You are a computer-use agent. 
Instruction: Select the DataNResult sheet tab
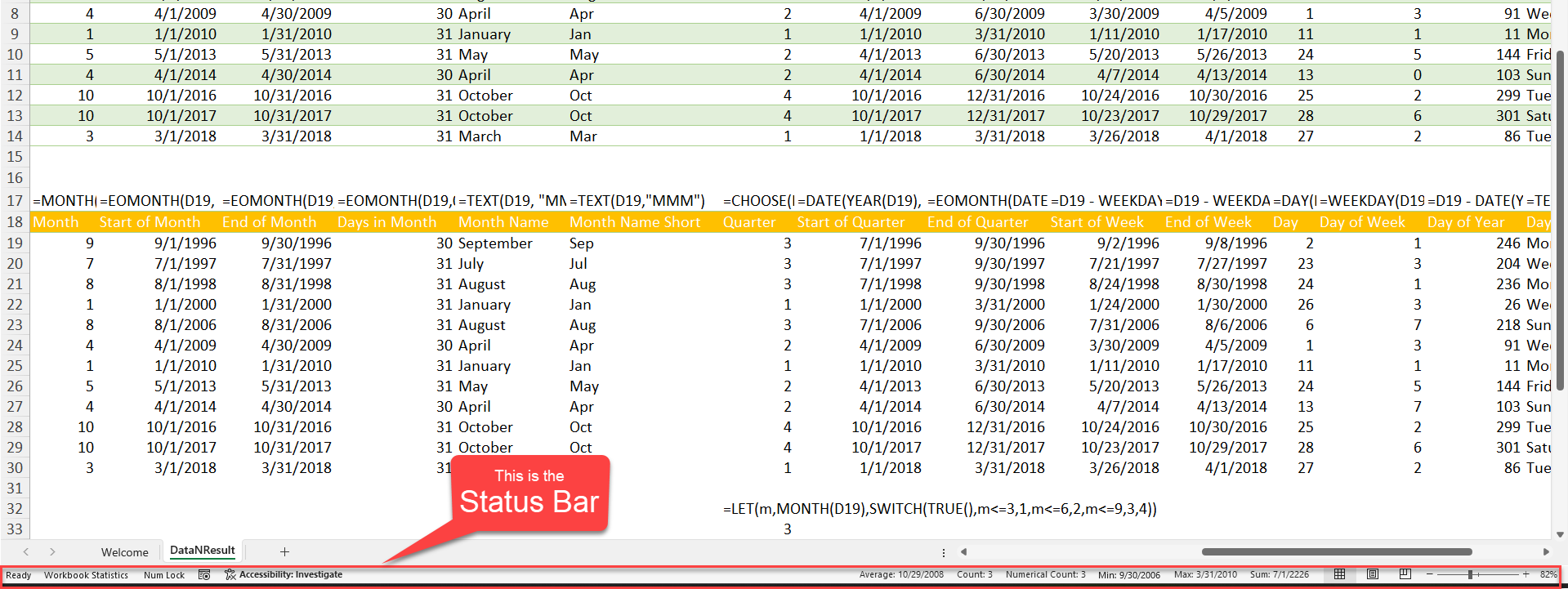pos(202,551)
